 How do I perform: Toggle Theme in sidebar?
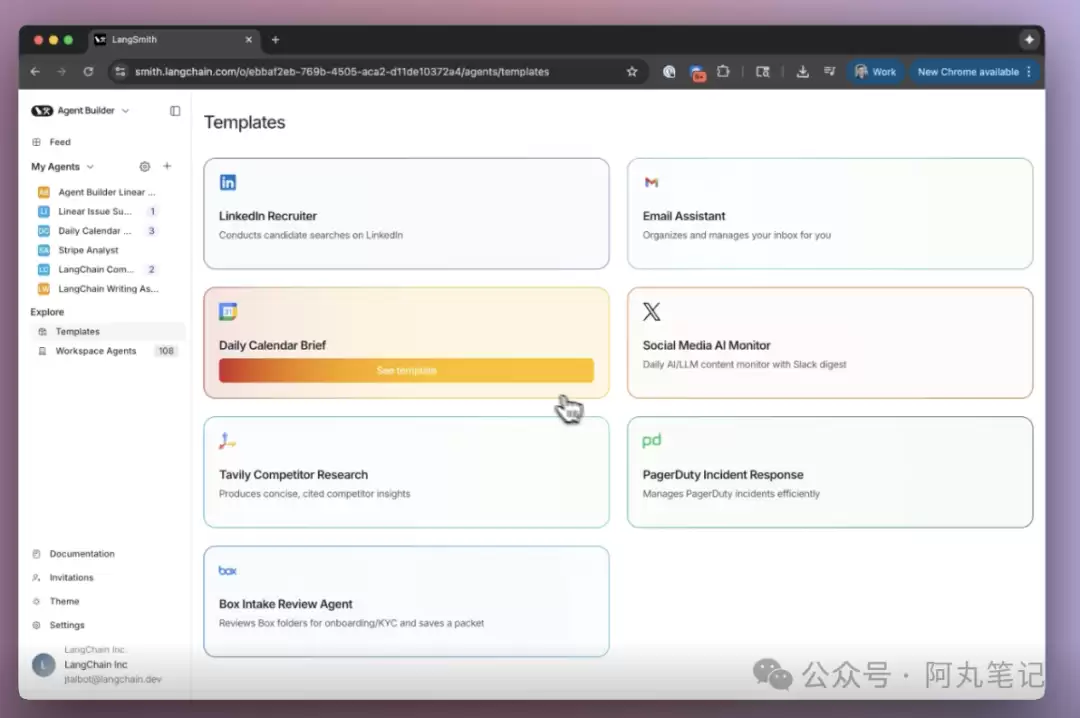64,601
